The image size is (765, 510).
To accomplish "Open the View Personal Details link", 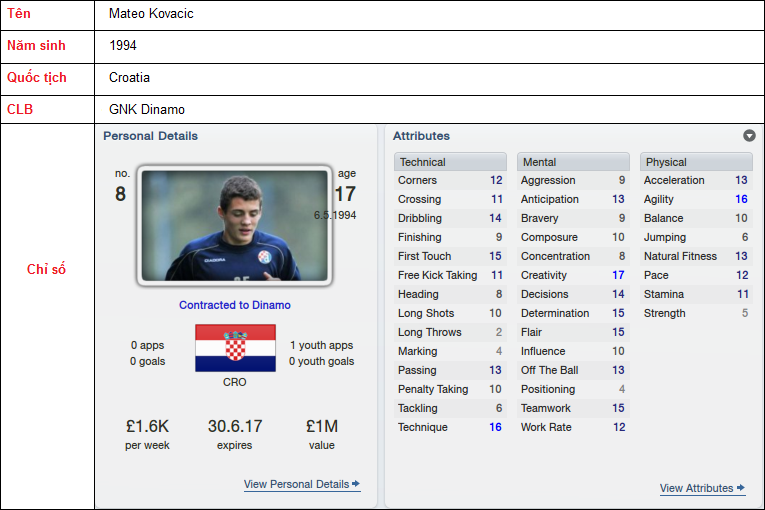I will pyautogui.click(x=297, y=484).
